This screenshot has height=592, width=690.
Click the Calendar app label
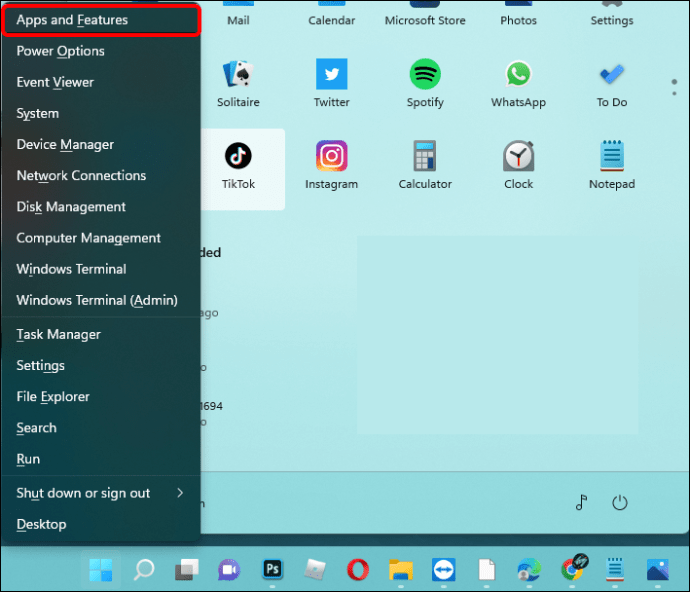point(331,20)
